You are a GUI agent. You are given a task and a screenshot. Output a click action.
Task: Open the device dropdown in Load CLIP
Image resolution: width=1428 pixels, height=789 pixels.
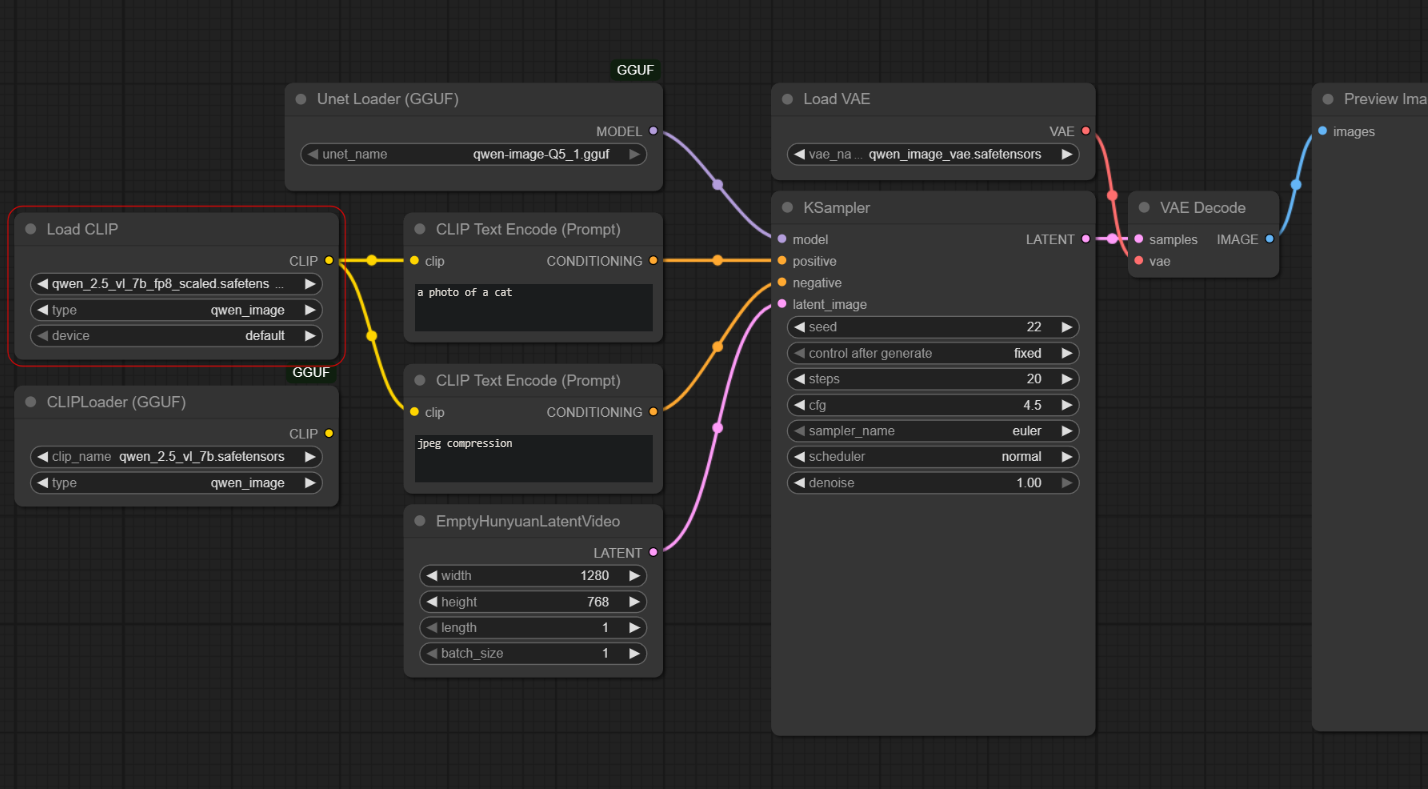177,335
